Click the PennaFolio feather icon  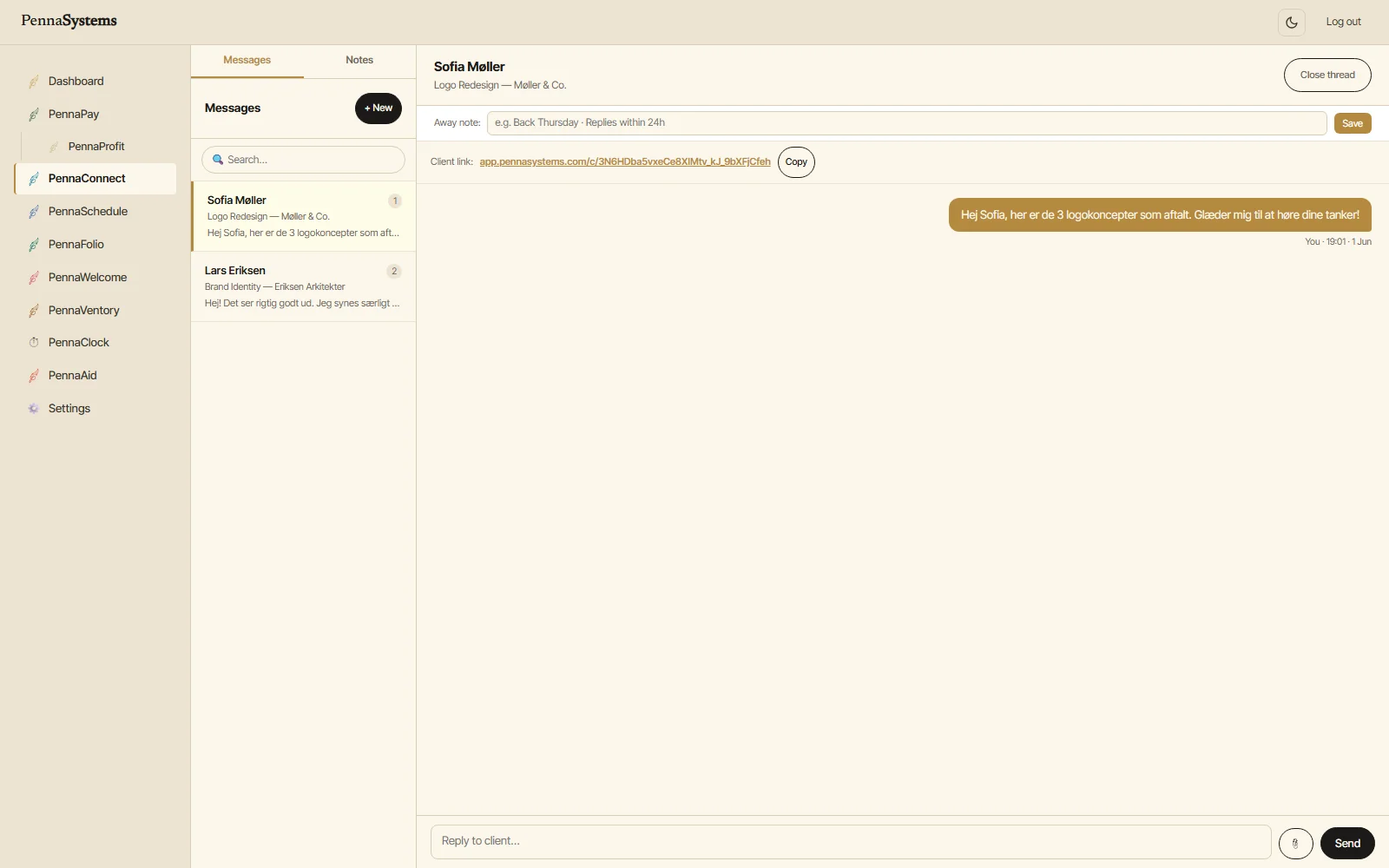[34, 245]
